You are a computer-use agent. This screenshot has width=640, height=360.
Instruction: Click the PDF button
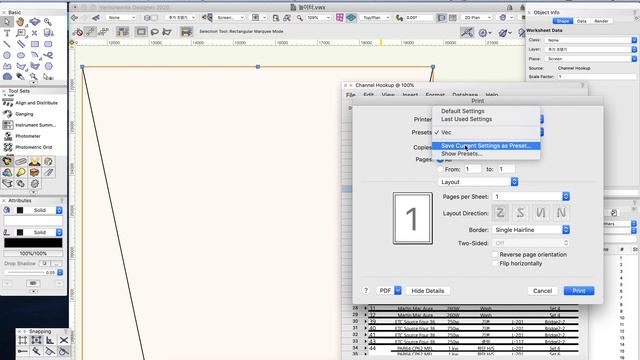click(x=385, y=291)
